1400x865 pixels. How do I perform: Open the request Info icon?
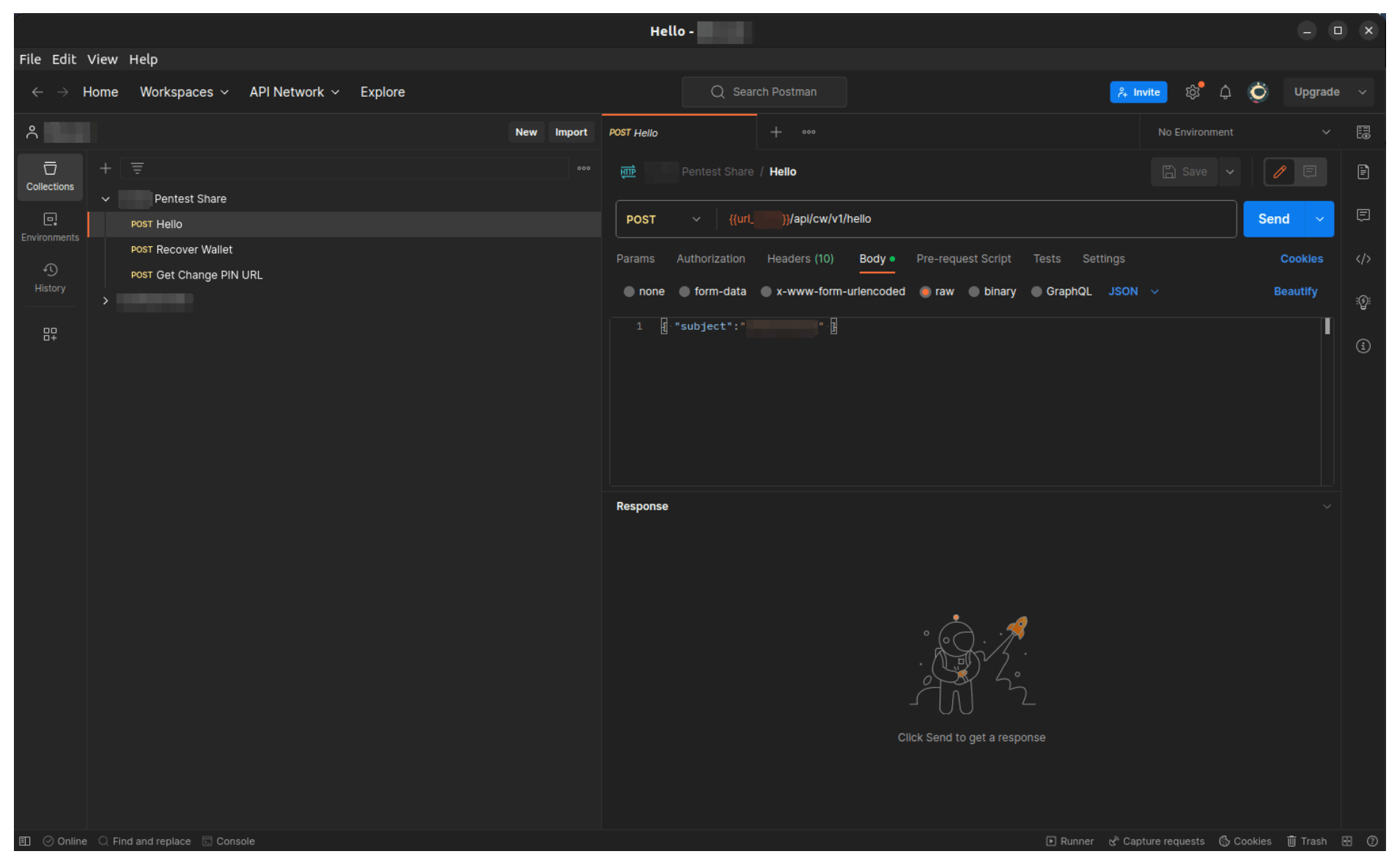coord(1363,346)
